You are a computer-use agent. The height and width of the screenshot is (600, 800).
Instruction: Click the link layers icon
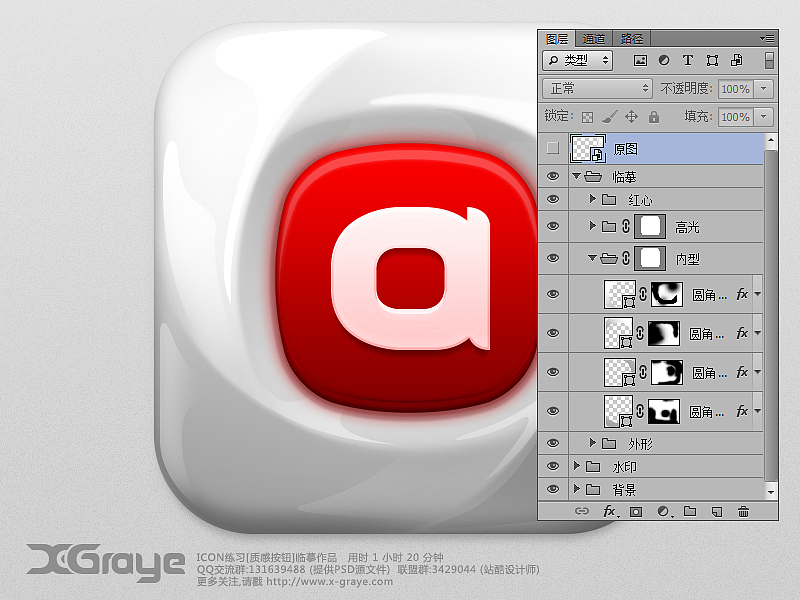[x=582, y=511]
